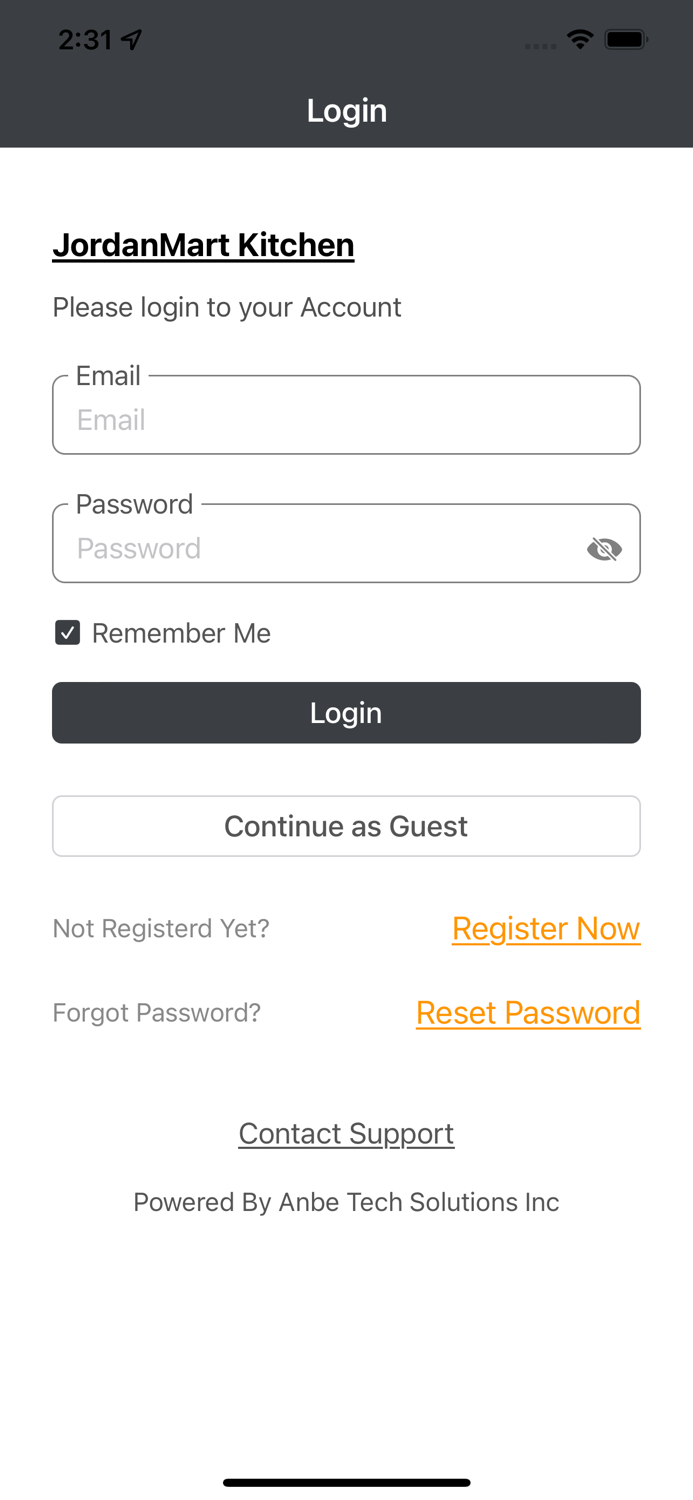Image resolution: width=693 pixels, height=1500 pixels.
Task: Tap the cellular signal dots indicator
Action: [x=540, y=46]
